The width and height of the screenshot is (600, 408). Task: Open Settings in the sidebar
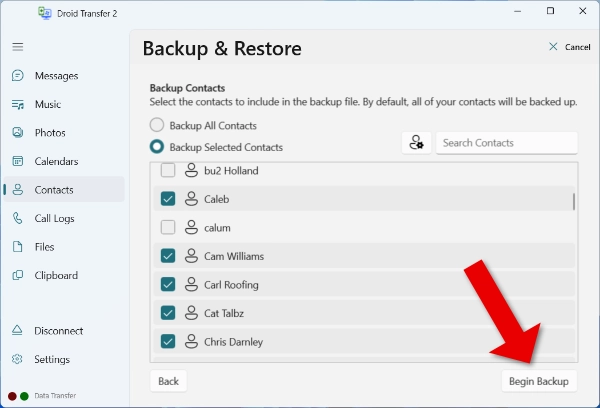(x=52, y=360)
